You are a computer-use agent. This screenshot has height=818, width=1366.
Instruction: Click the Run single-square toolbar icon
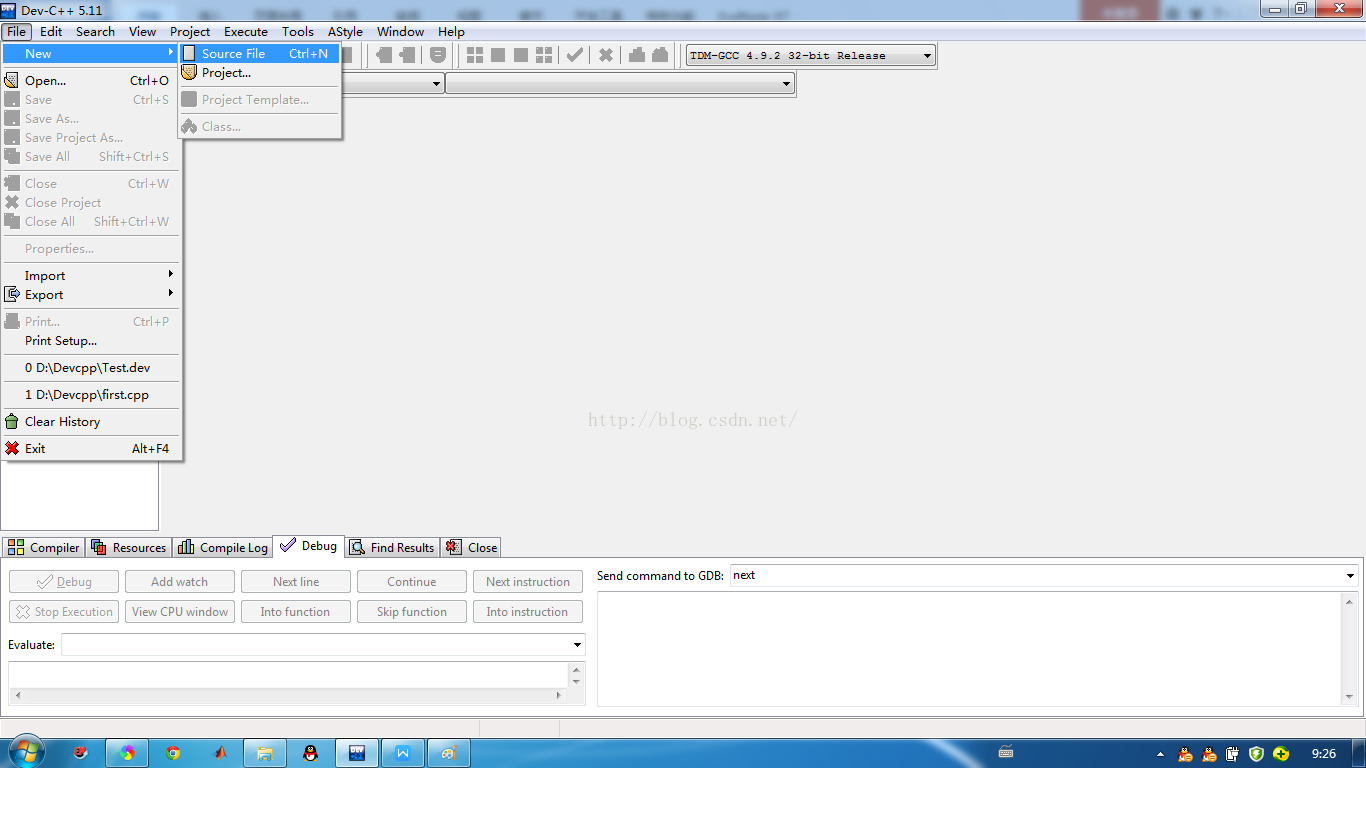(498, 55)
